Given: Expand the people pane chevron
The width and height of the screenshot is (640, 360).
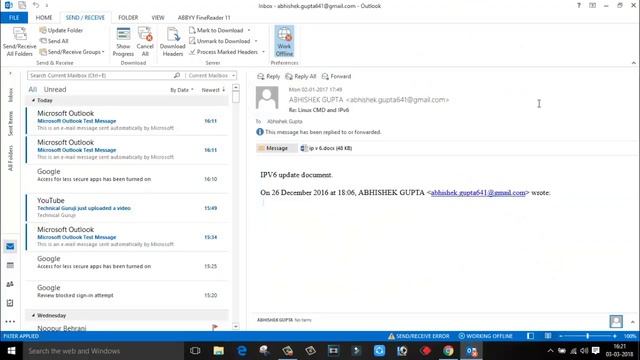Looking at the screenshot, I should pos(633,322).
